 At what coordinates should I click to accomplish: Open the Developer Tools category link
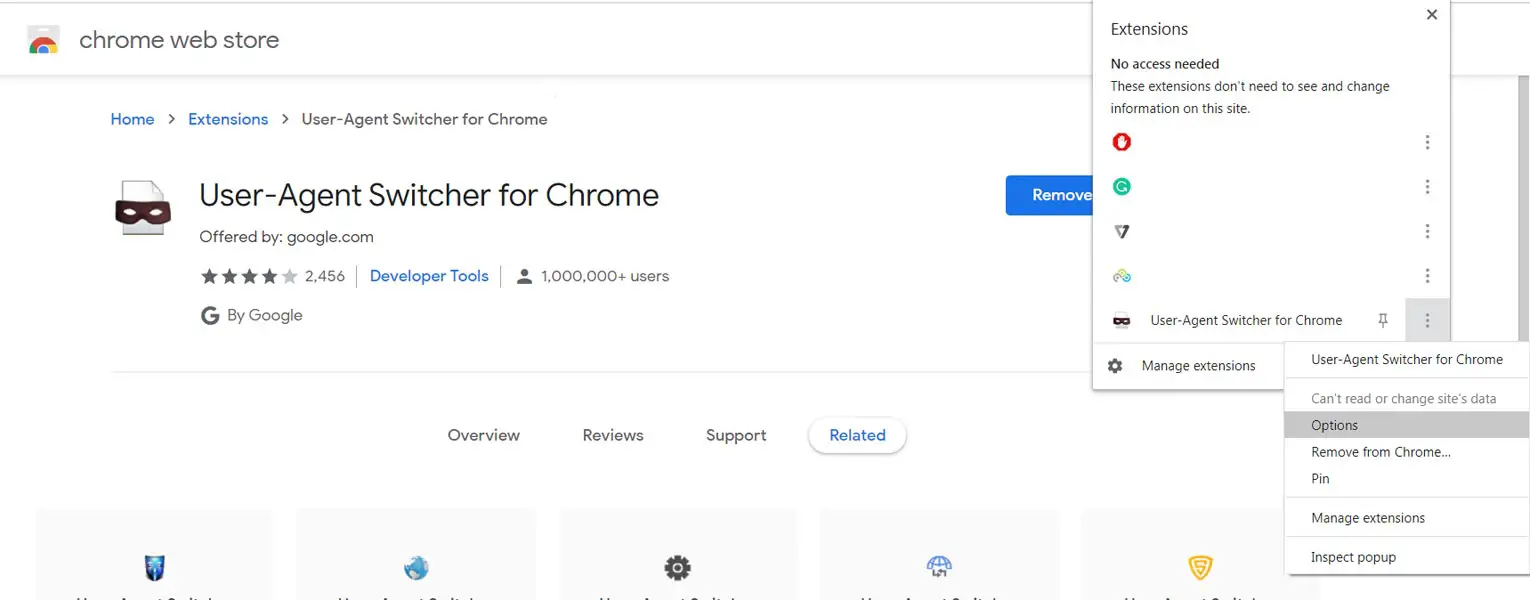tap(429, 276)
